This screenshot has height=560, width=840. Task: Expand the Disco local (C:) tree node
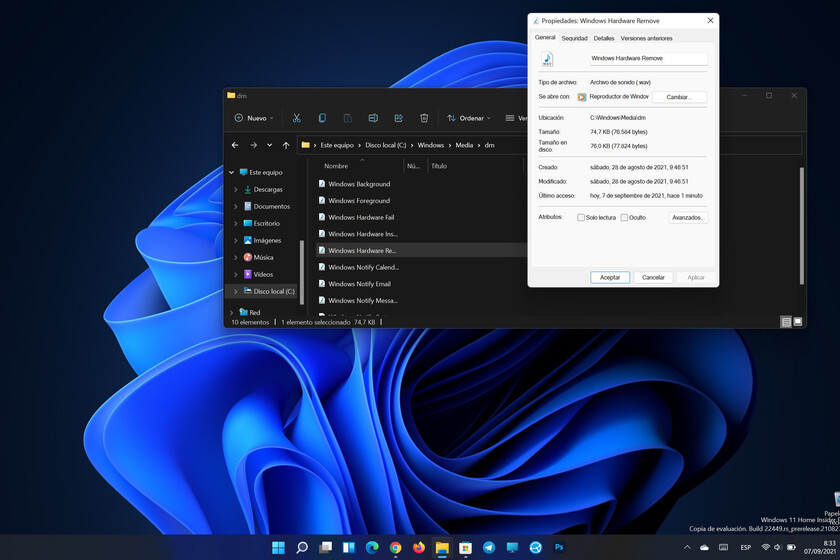(x=236, y=292)
